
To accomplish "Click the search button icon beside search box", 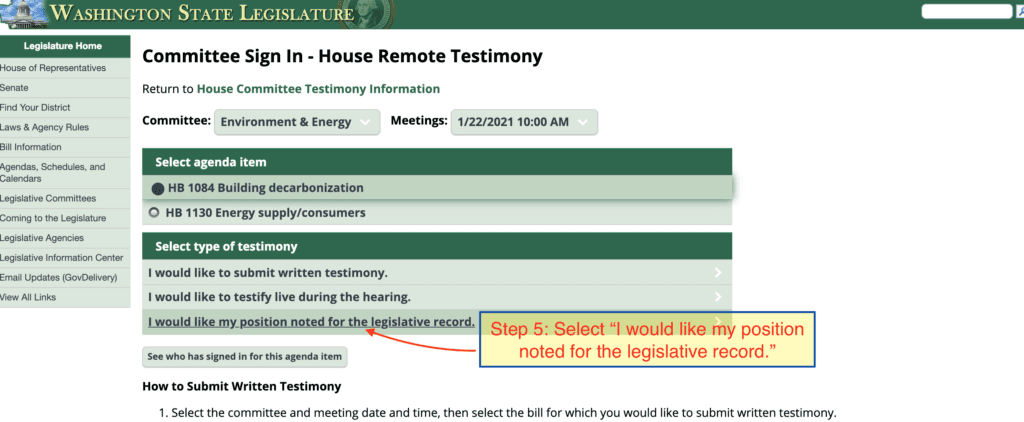I will click(1019, 12).
